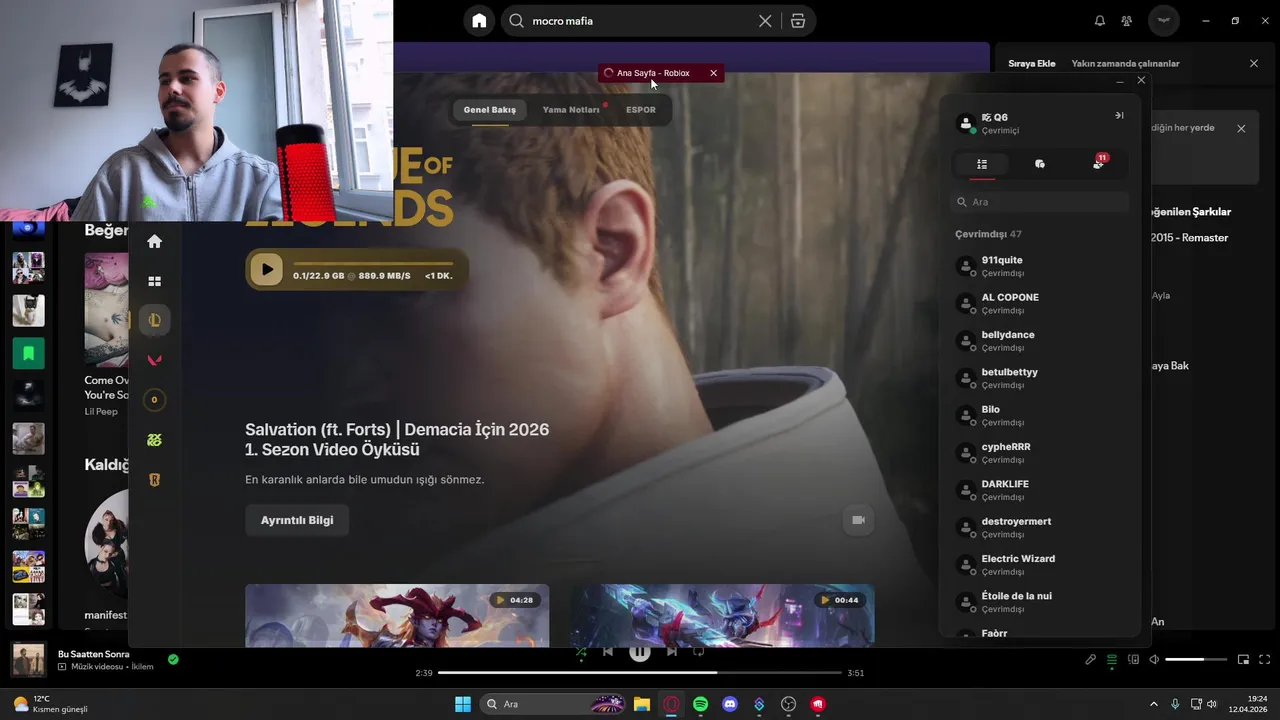Click League download progress bar

[373, 264]
